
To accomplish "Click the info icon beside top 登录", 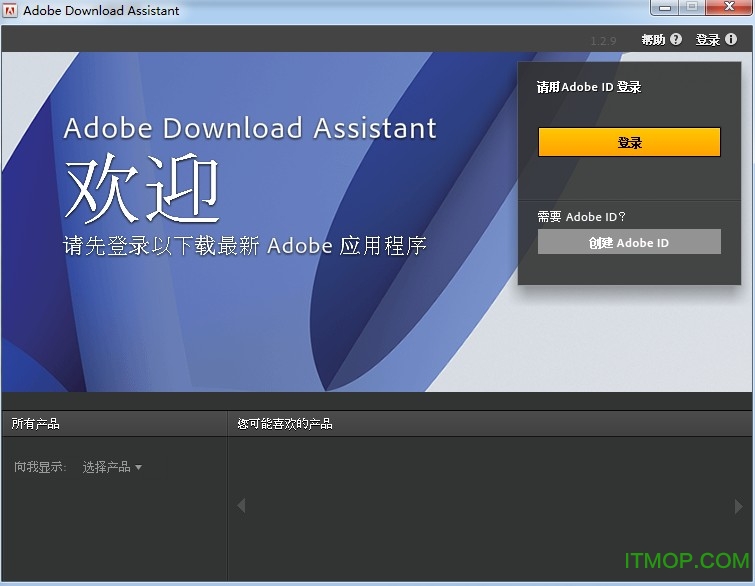I will pos(731,40).
